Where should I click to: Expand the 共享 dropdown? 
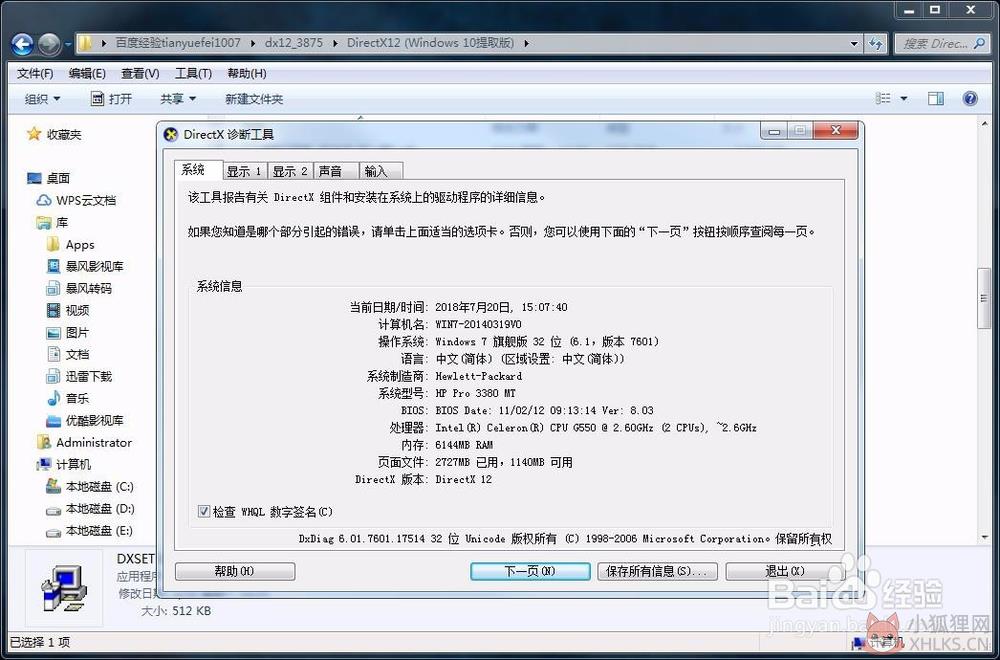[x=177, y=99]
